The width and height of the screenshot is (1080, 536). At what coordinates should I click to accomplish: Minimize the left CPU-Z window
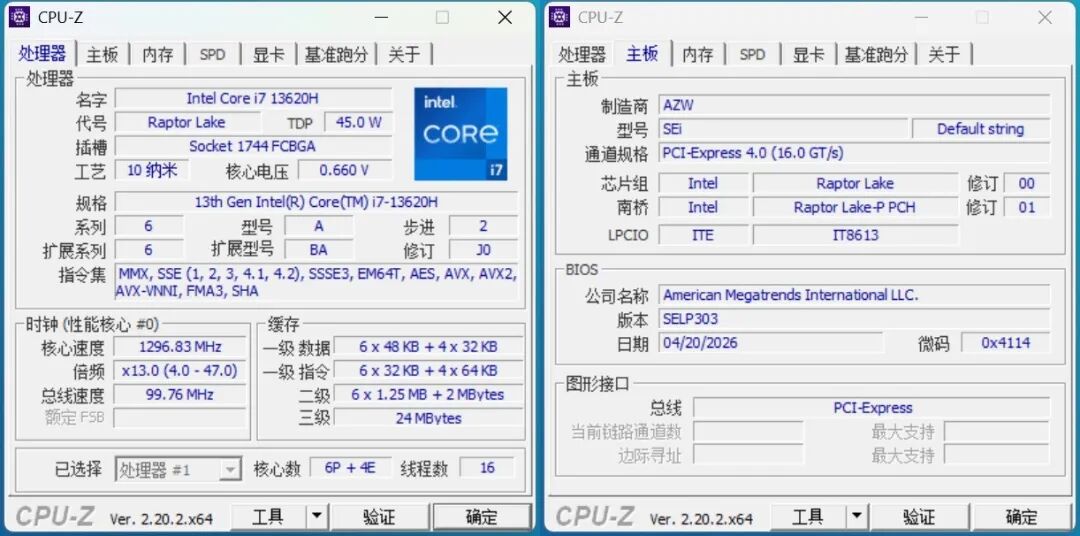pyautogui.click(x=380, y=17)
